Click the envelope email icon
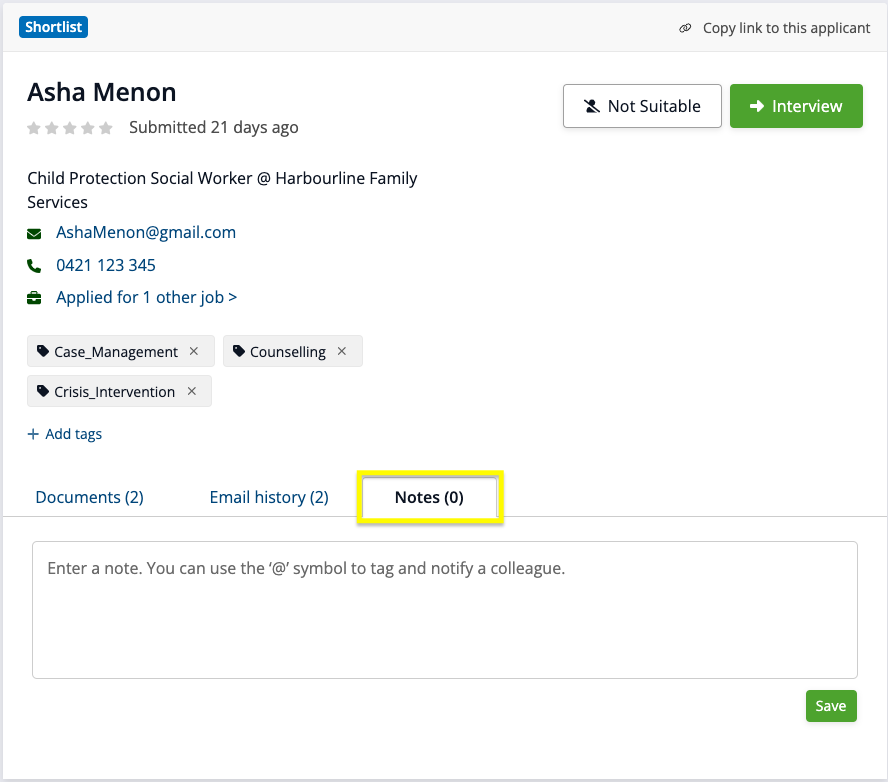The width and height of the screenshot is (888, 782). (x=35, y=233)
